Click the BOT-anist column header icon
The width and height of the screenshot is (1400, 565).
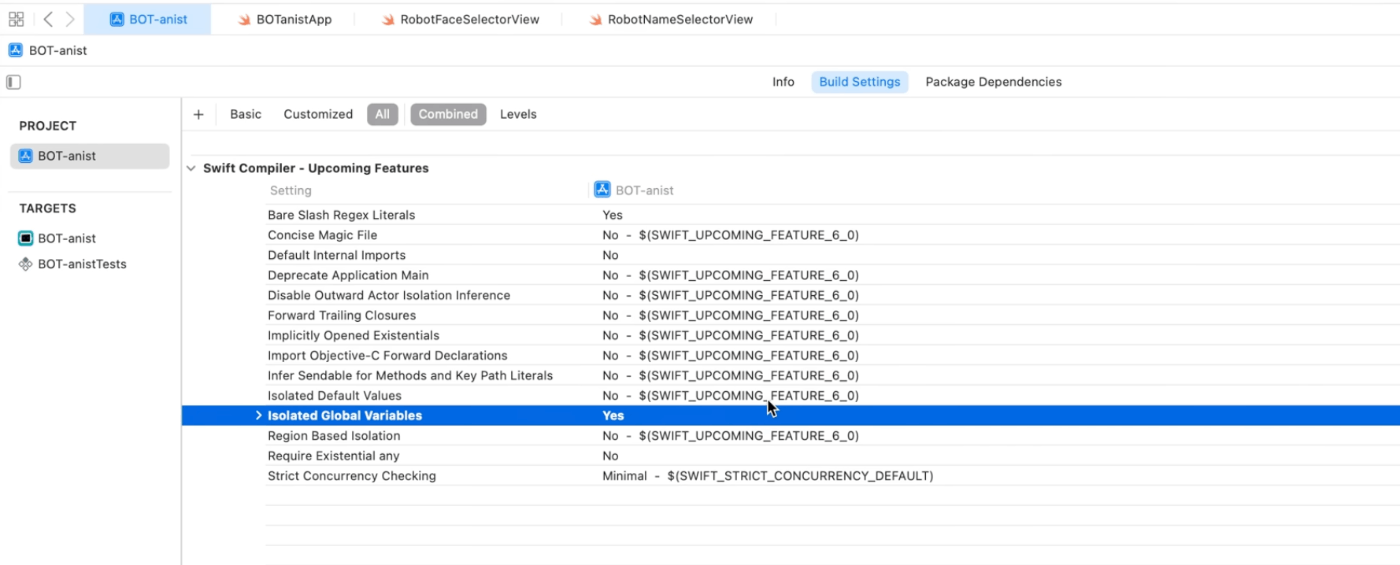tap(602, 190)
